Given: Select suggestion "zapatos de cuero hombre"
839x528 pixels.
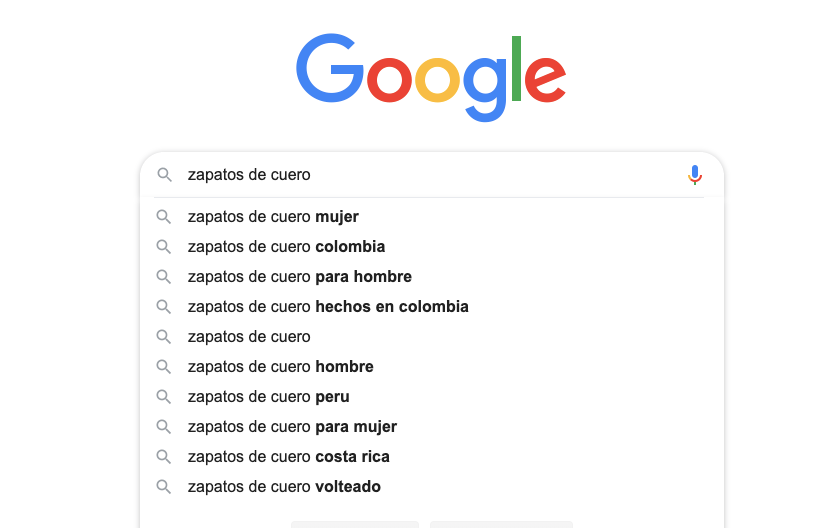Looking at the screenshot, I should coord(280,367).
